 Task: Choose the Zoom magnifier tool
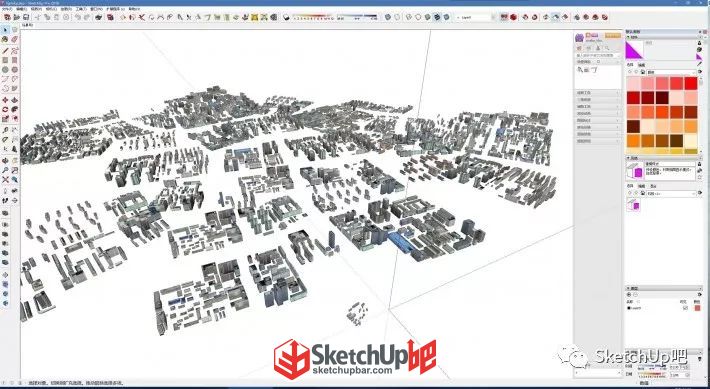coord(5,170)
